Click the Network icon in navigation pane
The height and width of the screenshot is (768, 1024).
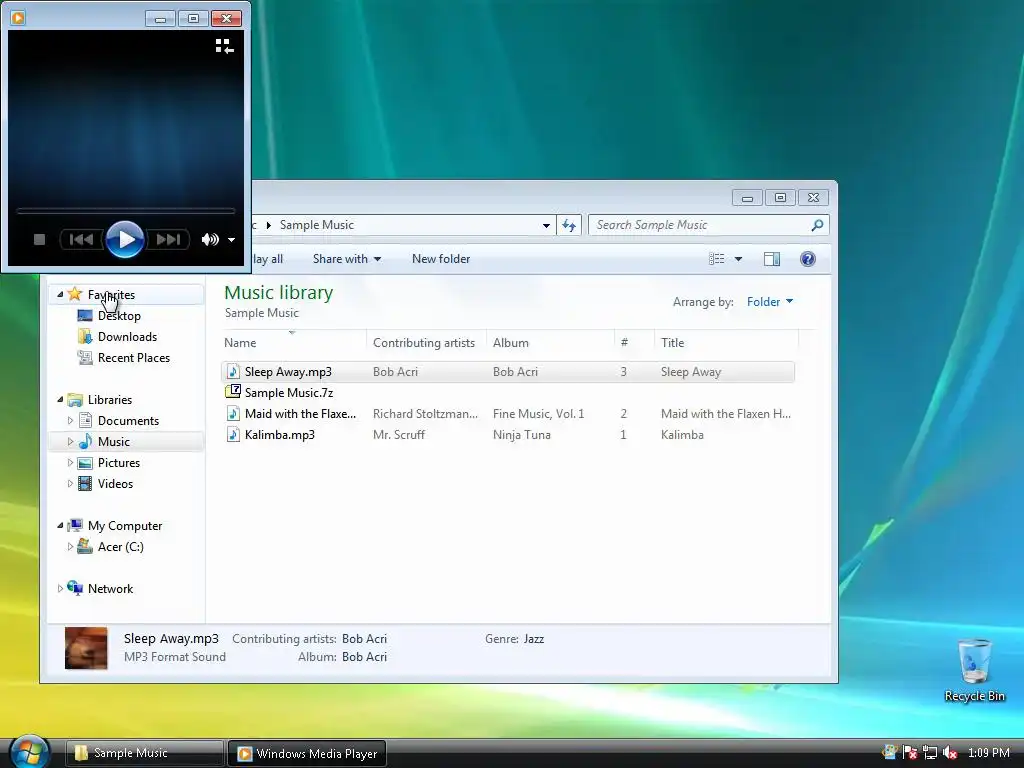tap(75, 588)
